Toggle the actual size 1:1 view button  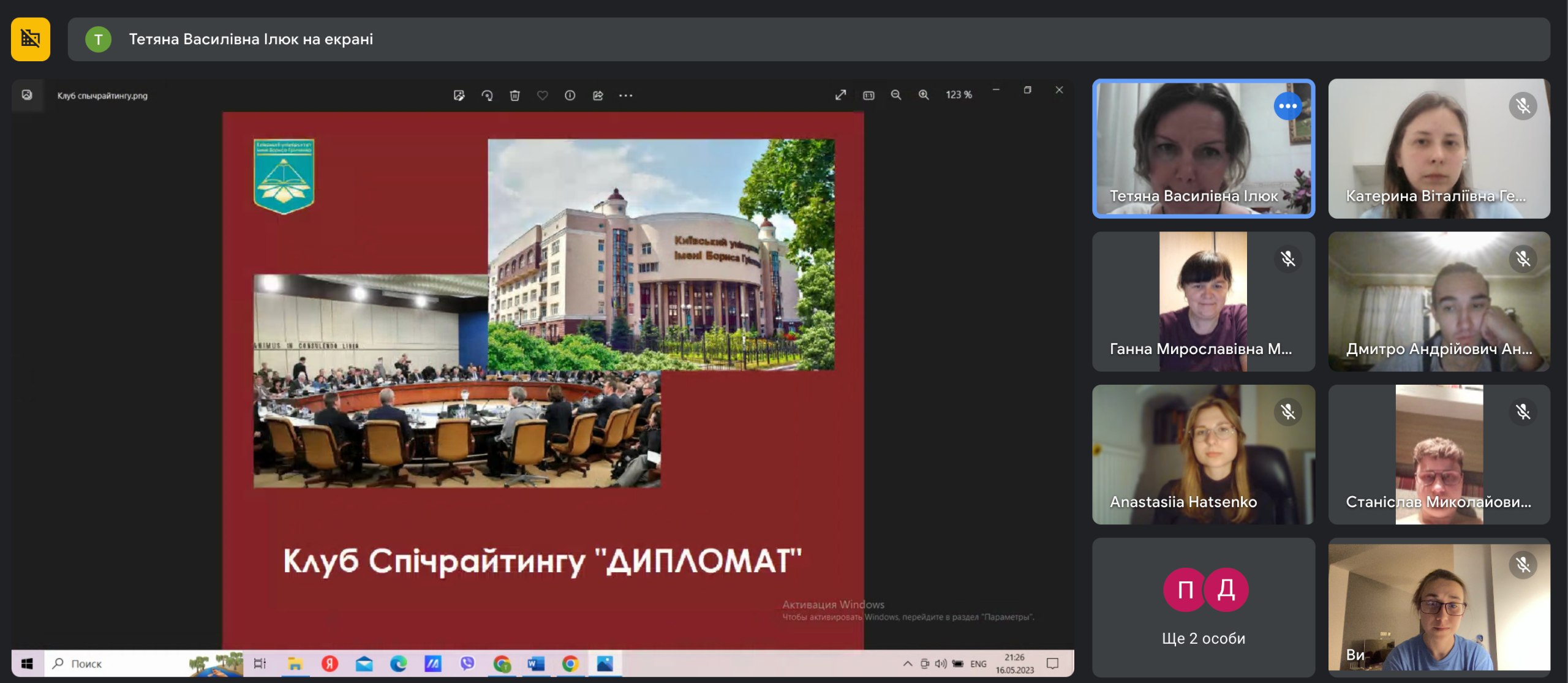pos(869,95)
